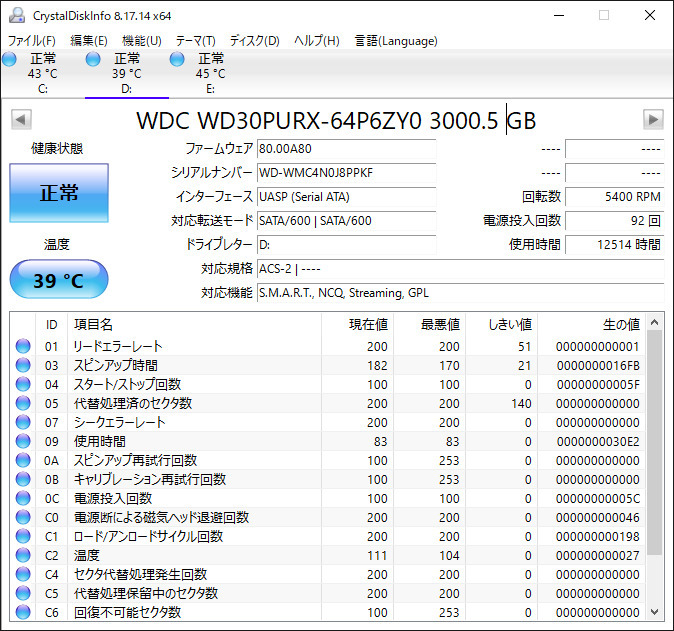Click the ID column header
The width and height of the screenshot is (674, 631).
[52, 325]
